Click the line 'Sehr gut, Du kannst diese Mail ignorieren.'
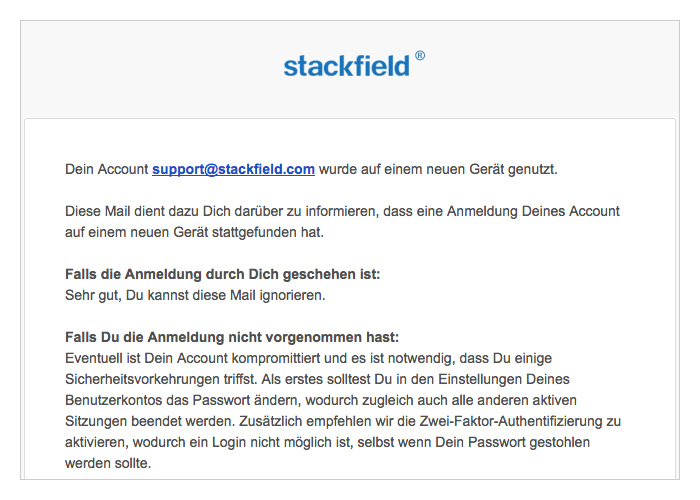700x500 pixels. tap(195, 295)
